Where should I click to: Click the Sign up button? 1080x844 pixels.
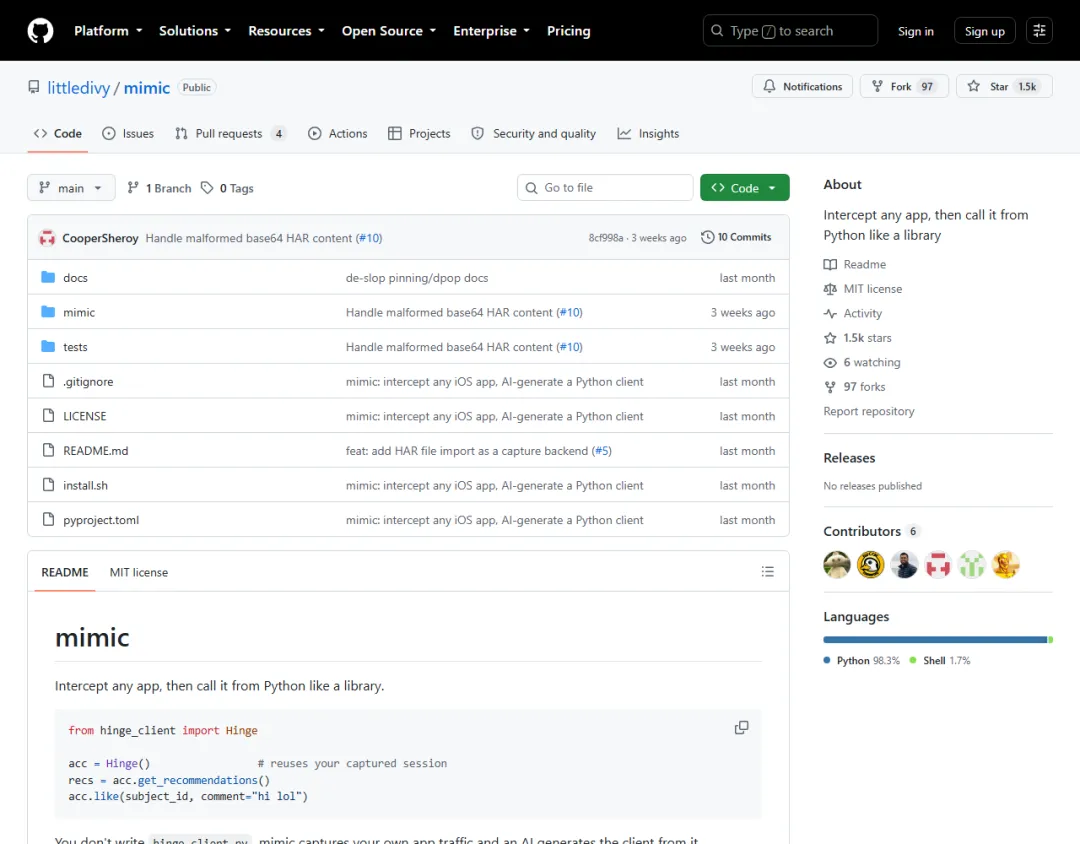(984, 31)
